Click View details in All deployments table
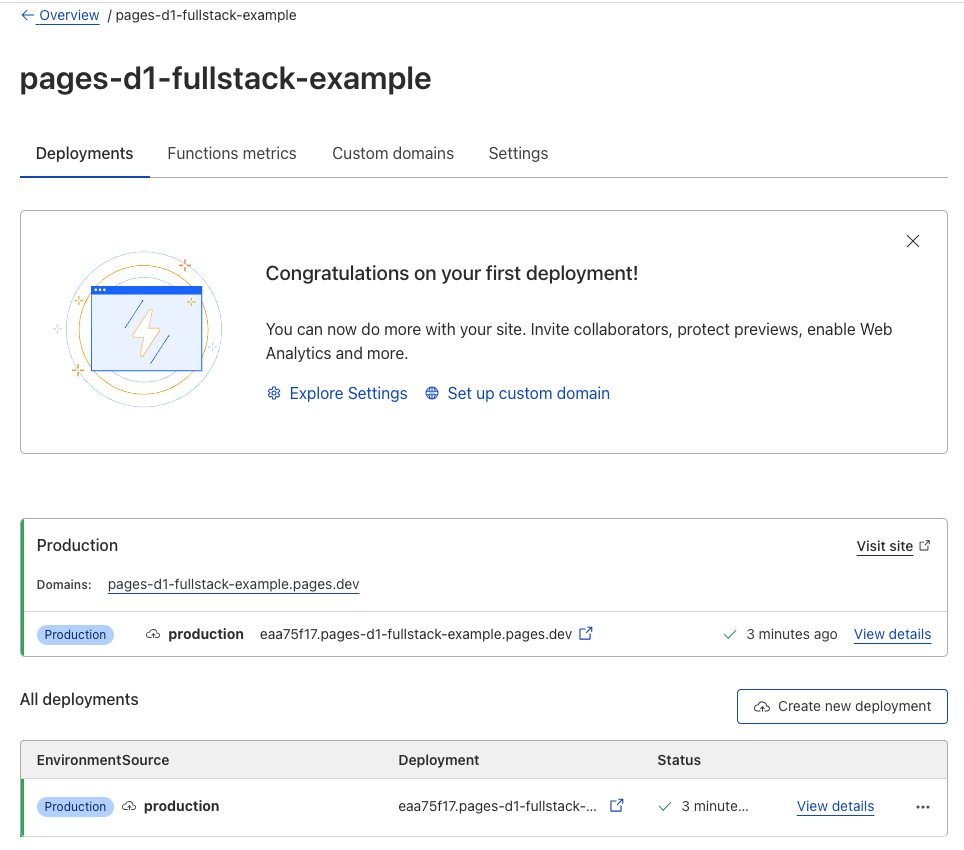Image resolution: width=964 pixels, height=850 pixels. (835, 806)
